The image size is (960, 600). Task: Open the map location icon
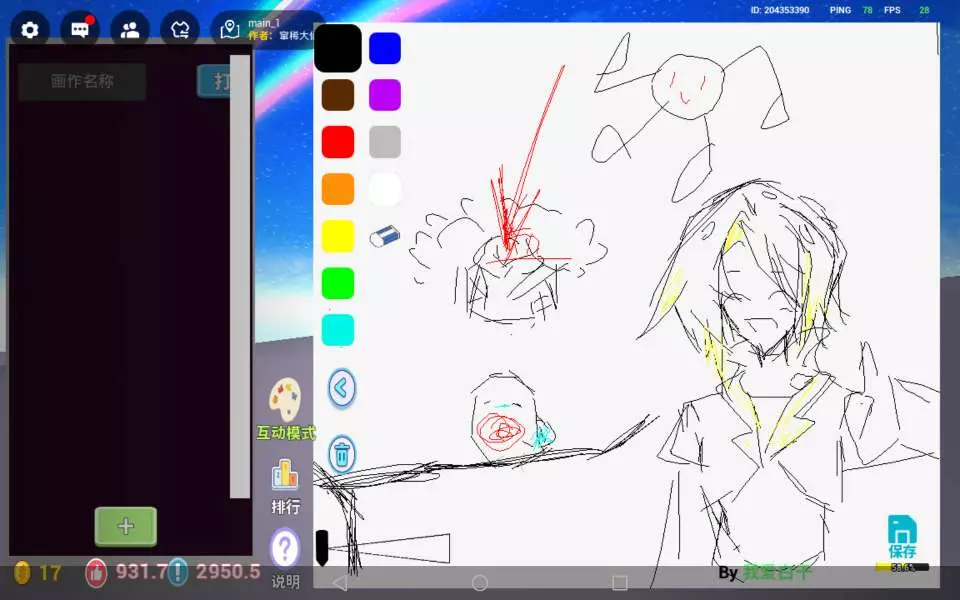coord(230,29)
